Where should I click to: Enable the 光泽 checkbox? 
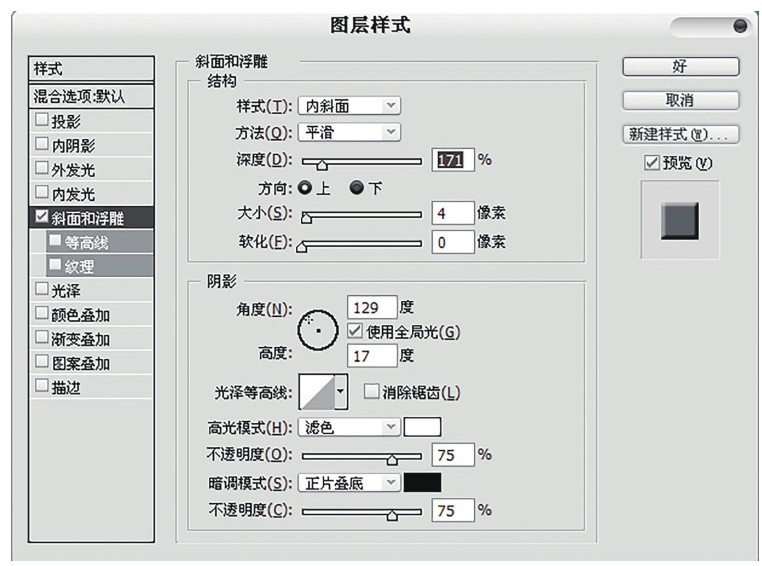42,289
